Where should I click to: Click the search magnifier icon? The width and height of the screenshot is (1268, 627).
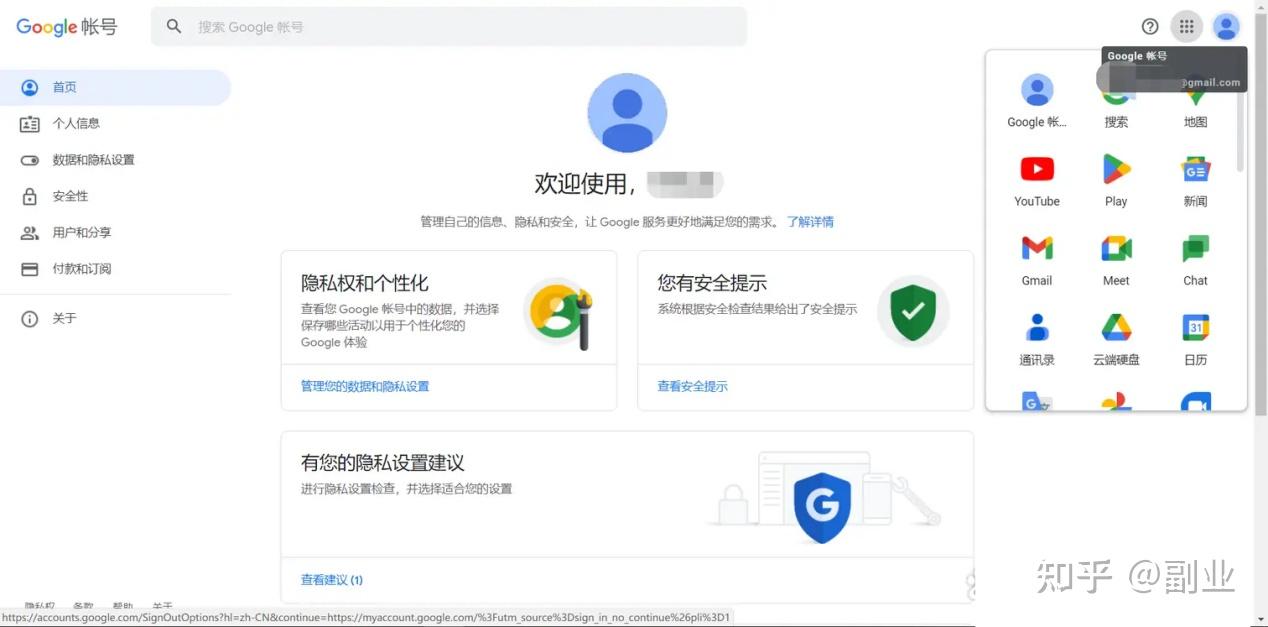coord(174,27)
